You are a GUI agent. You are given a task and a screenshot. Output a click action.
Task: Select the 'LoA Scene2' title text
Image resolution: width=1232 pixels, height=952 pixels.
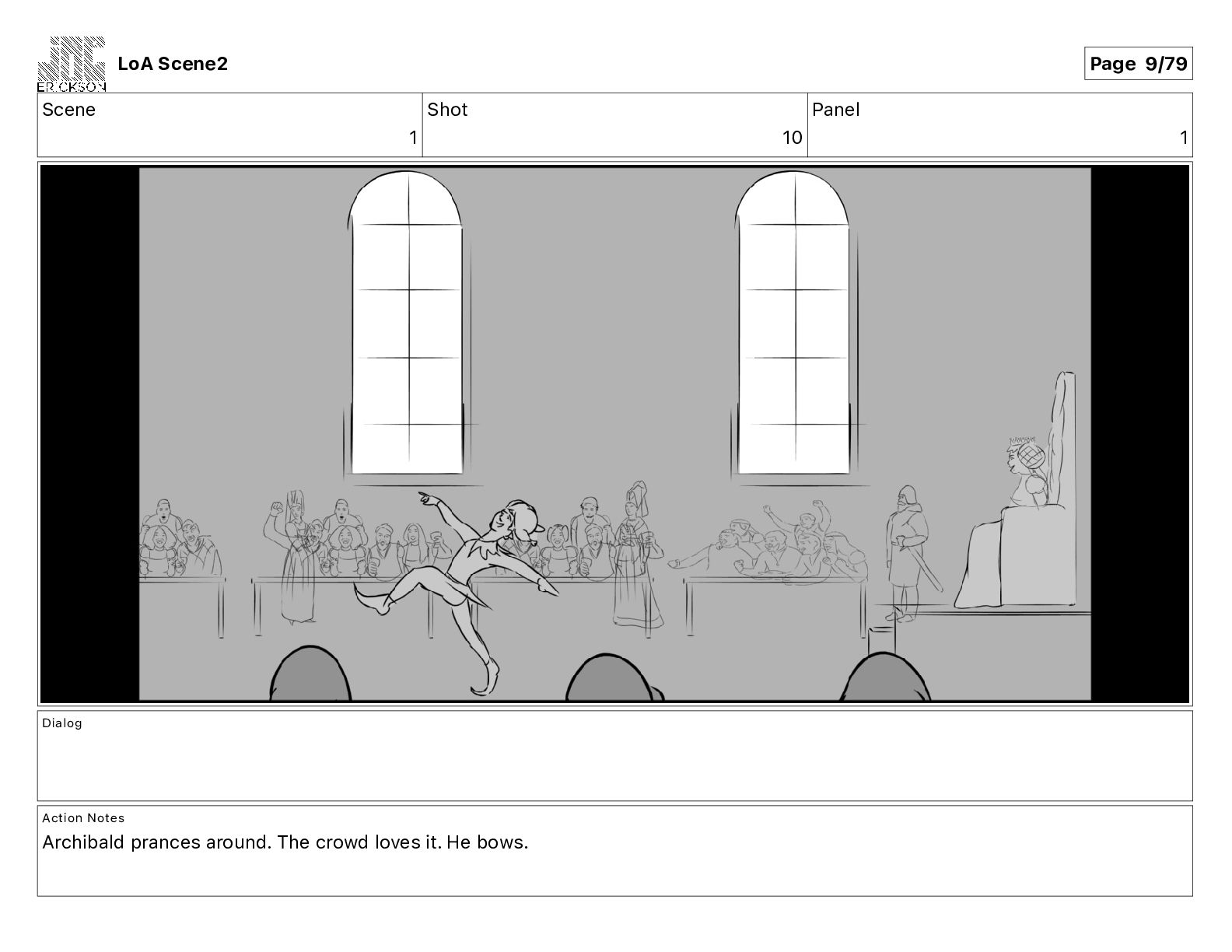(x=173, y=64)
